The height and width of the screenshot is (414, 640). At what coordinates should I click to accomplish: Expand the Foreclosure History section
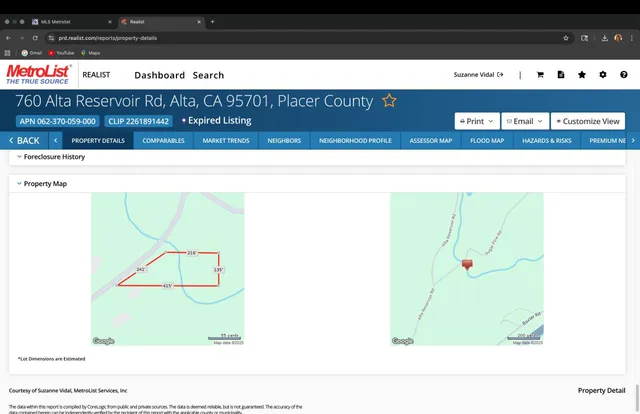click(x=18, y=157)
